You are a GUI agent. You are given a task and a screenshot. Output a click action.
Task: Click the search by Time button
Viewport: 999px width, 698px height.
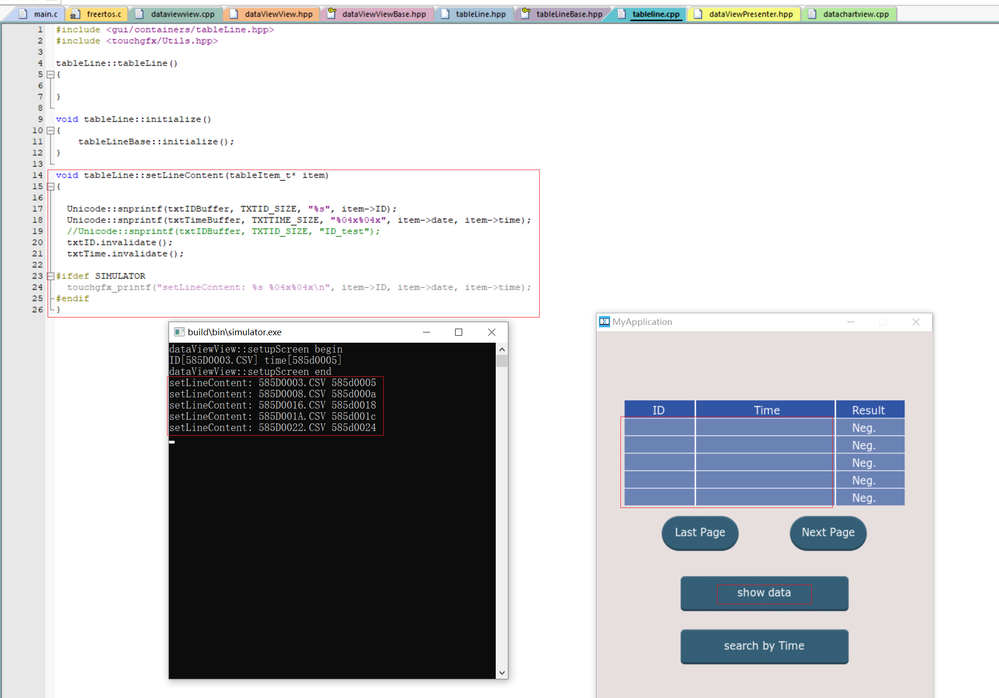click(x=764, y=646)
